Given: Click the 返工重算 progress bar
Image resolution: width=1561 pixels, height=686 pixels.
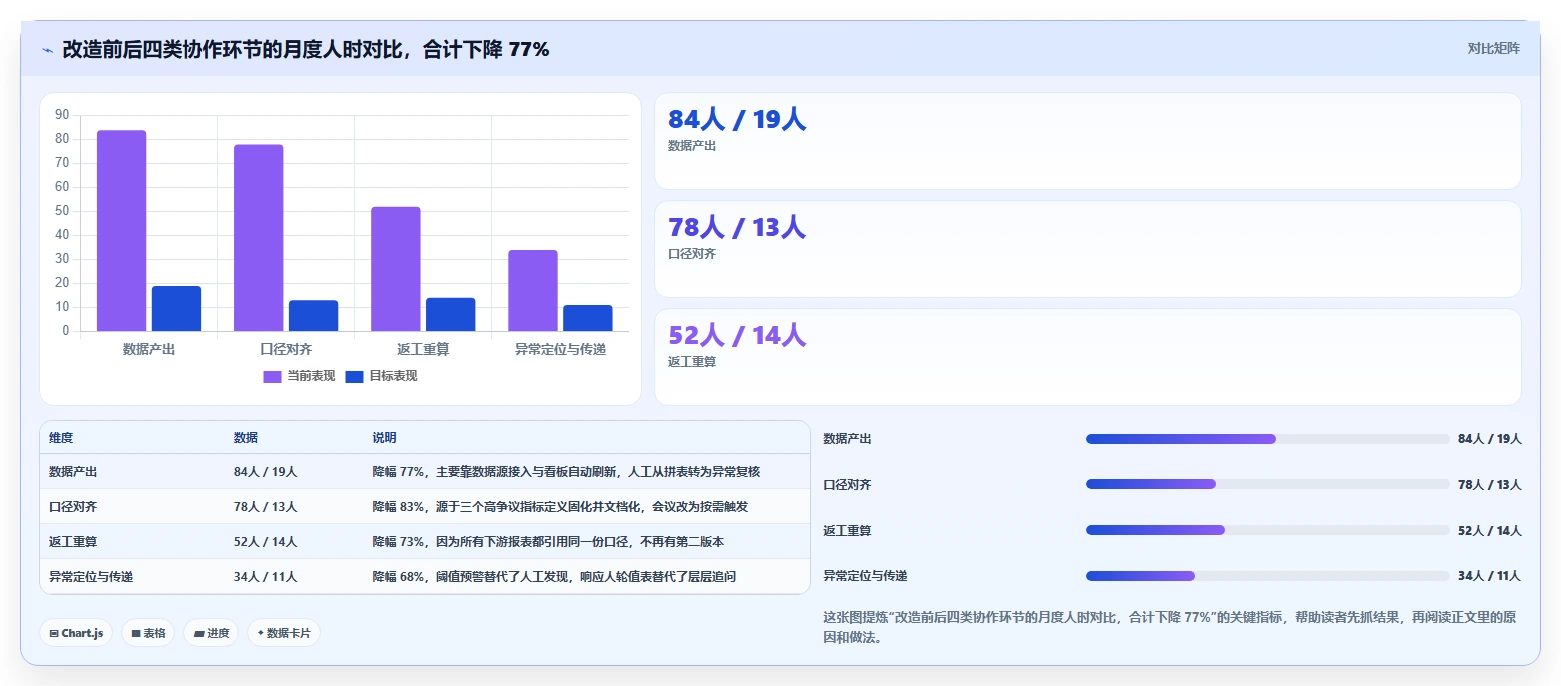Looking at the screenshot, I should coord(1267,530).
